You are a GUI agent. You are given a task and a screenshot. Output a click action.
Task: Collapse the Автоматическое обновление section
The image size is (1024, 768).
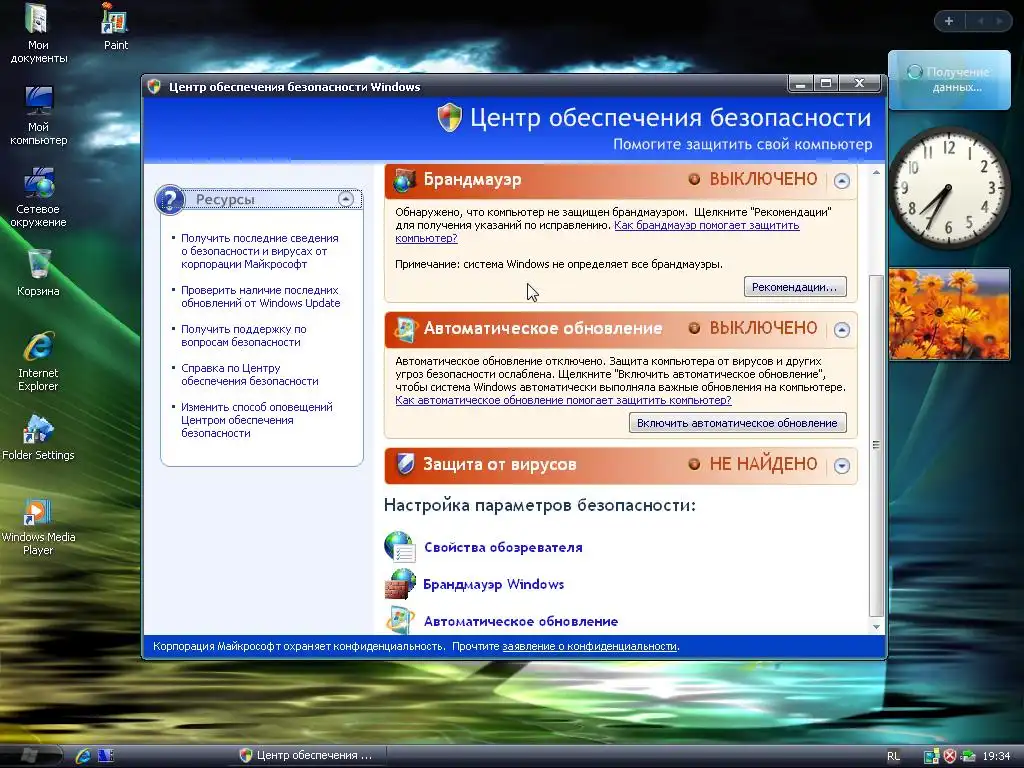click(x=842, y=330)
